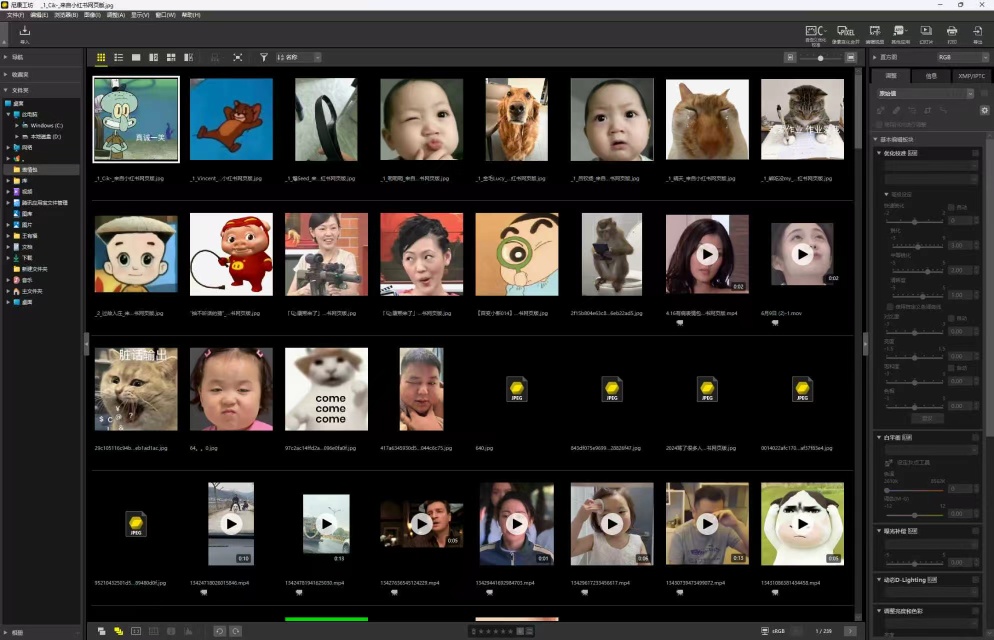Open the Browser (浏览器) menu

click(66, 15)
